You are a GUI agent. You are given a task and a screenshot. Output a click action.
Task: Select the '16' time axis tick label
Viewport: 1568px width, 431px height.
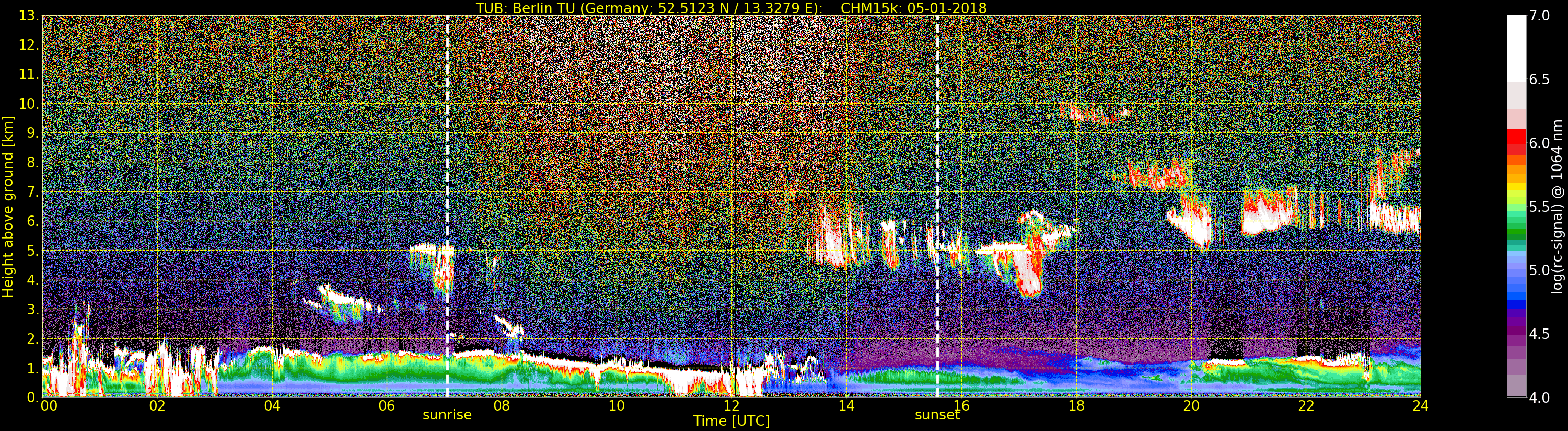click(961, 405)
